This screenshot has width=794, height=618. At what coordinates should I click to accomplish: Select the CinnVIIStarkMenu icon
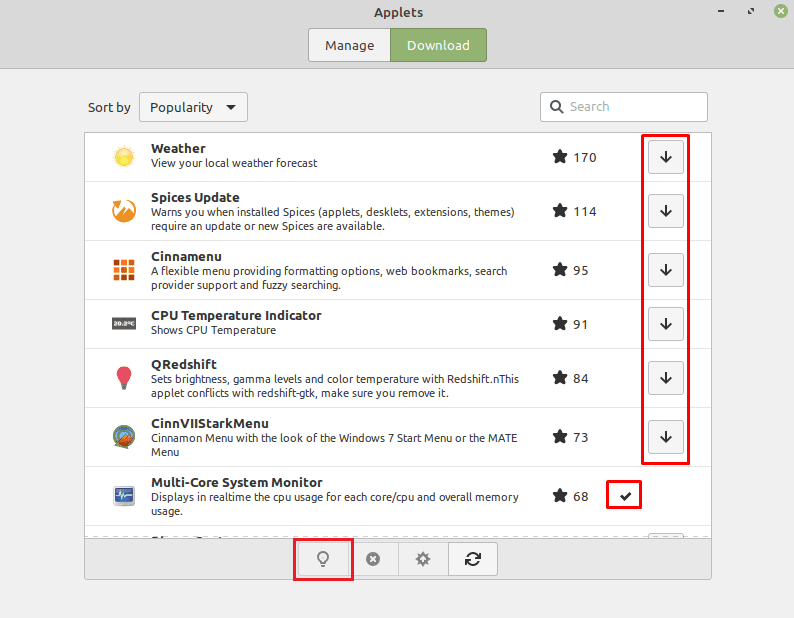pyautogui.click(x=124, y=437)
